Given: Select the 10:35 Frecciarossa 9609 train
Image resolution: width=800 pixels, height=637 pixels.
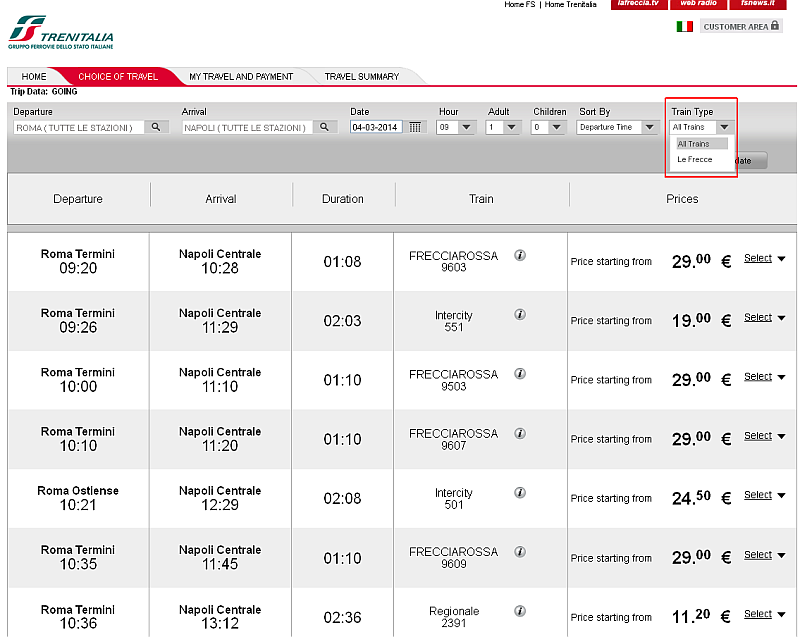Looking at the screenshot, I should [764, 554].
